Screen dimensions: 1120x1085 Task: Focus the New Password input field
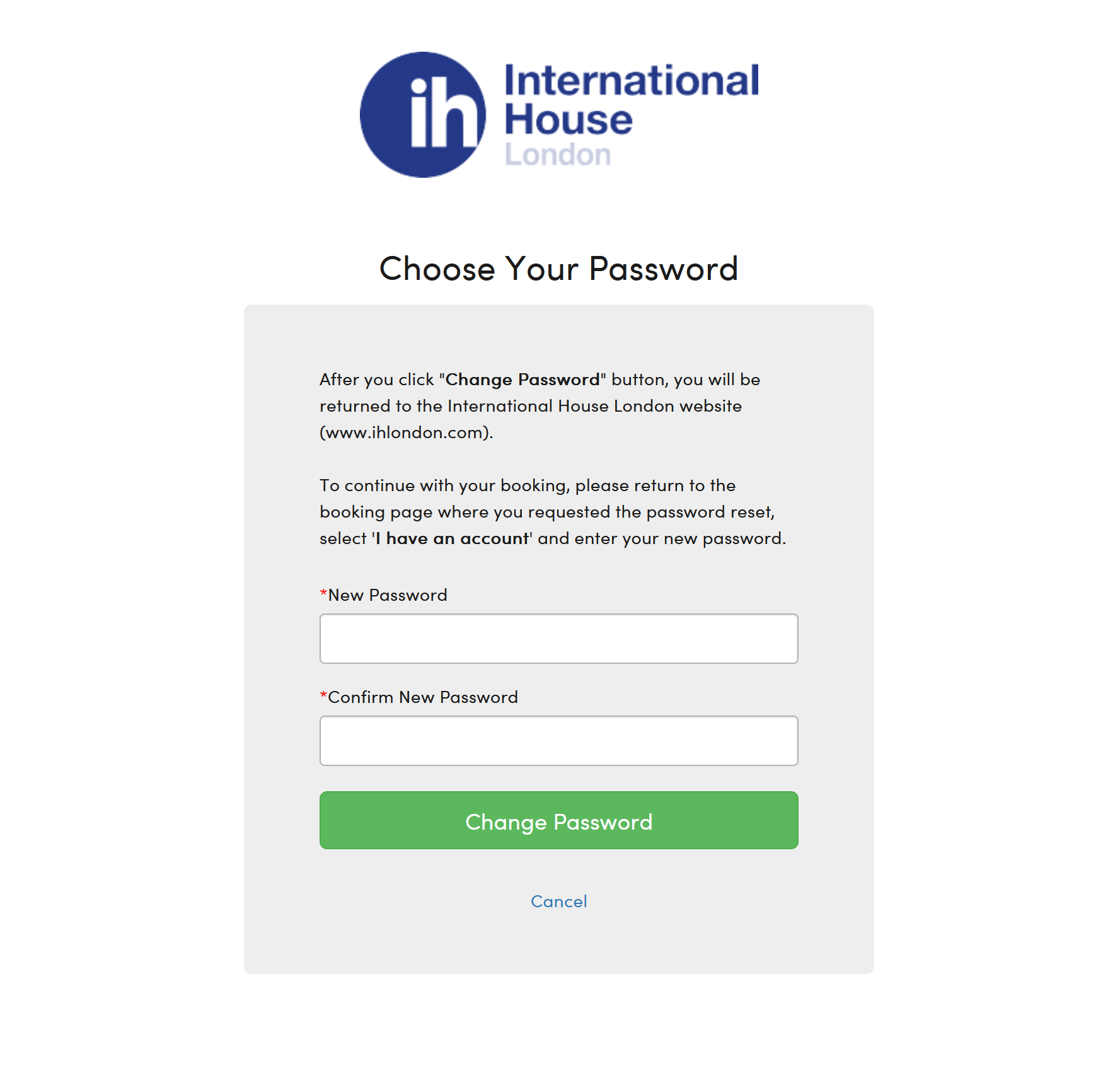pyautogui.click(x=558, y=639)
